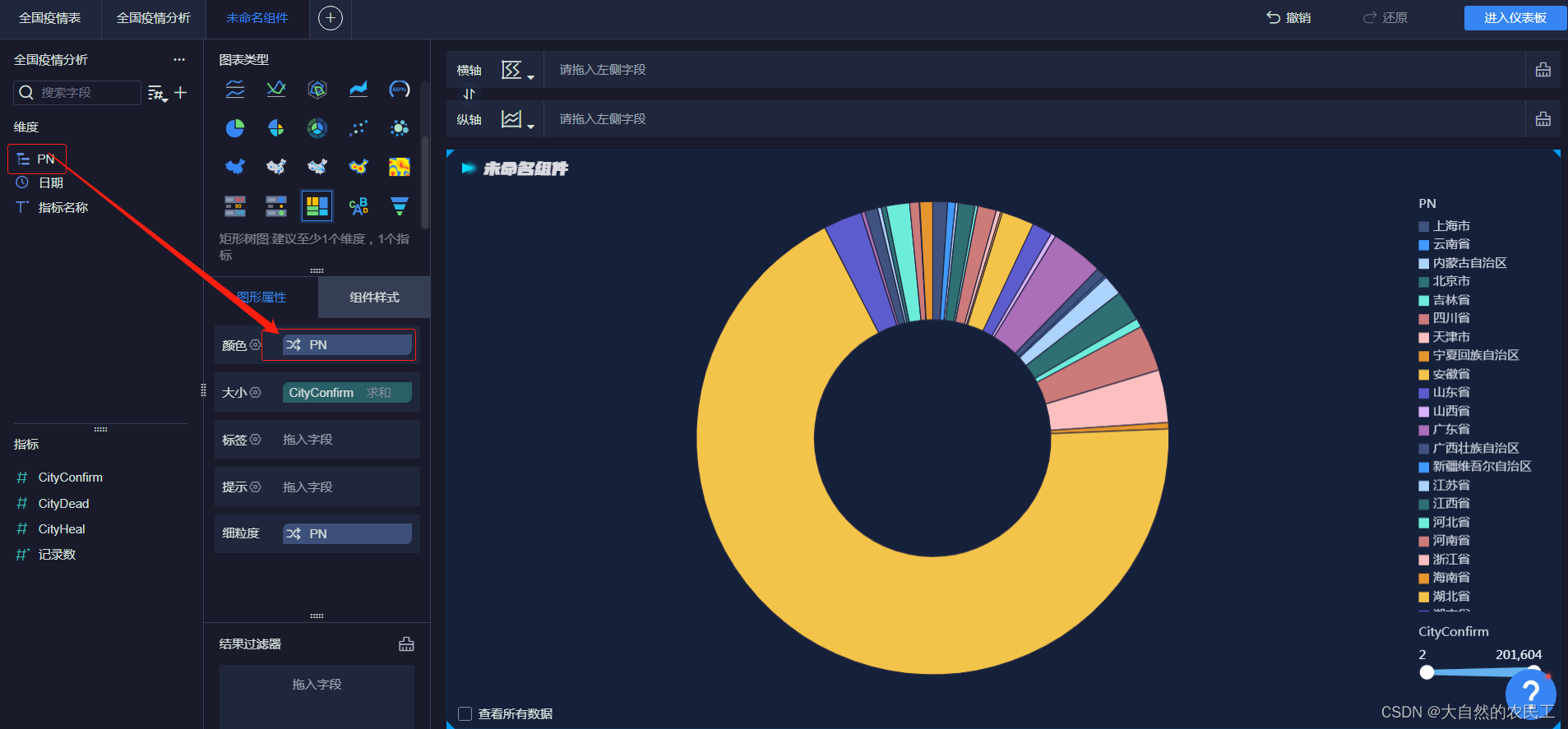The height and width of the screenshot is (729, 1568).
Task: Choose the multi-layer donut chart icon
Action: pyautogui.click(x=317, y=128)
